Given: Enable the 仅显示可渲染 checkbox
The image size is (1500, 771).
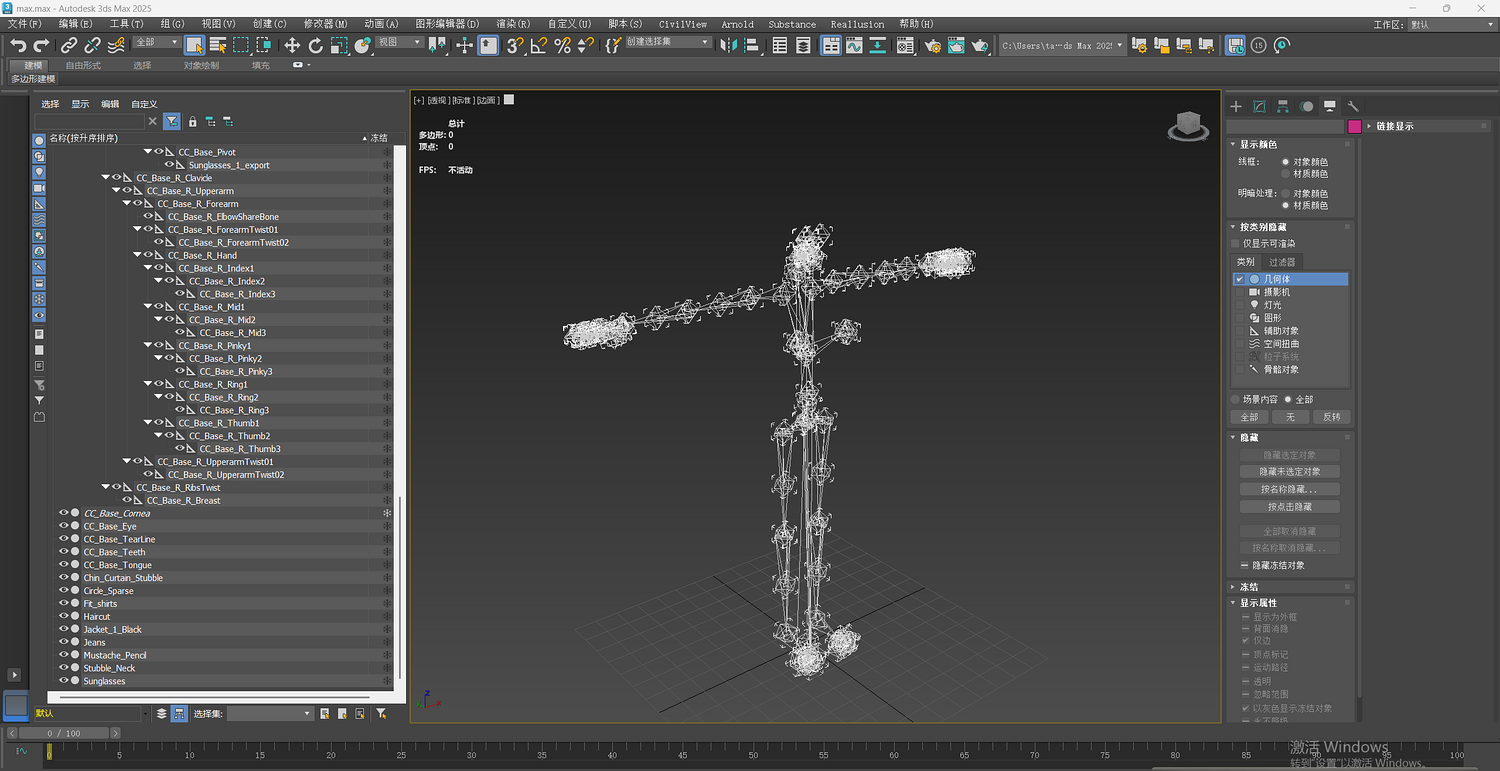Looking at the screenshot, I should click(x=1236, y=243).
